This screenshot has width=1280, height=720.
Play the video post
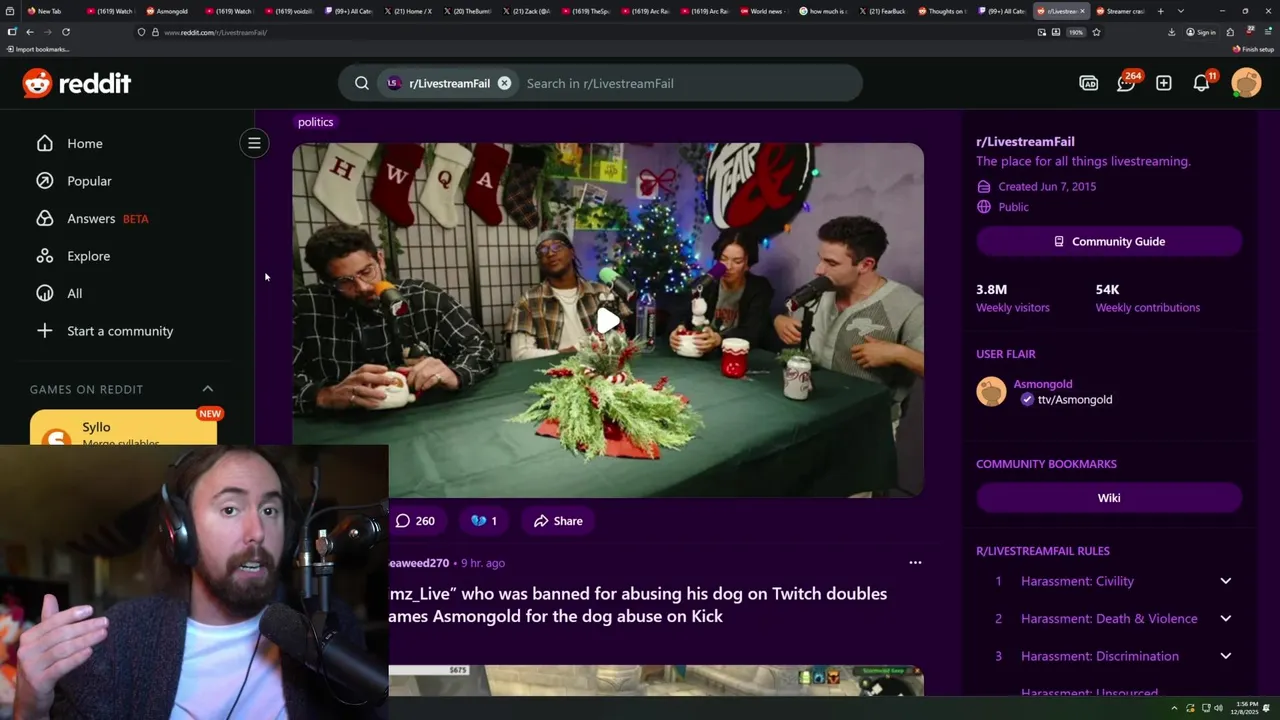(608, 320)
